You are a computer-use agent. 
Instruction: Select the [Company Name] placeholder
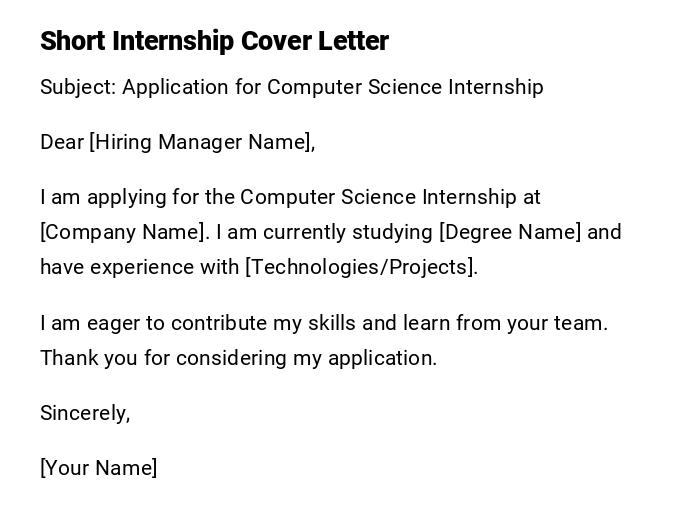pos(124,232)
